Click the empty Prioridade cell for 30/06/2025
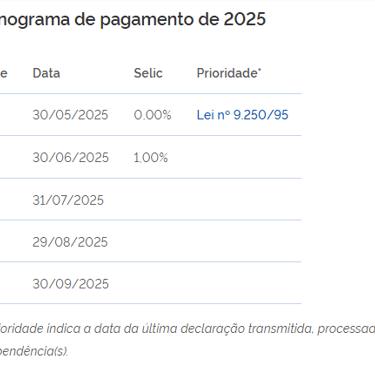The height and width of the screenshot is (366, 375). pos(247,157)
